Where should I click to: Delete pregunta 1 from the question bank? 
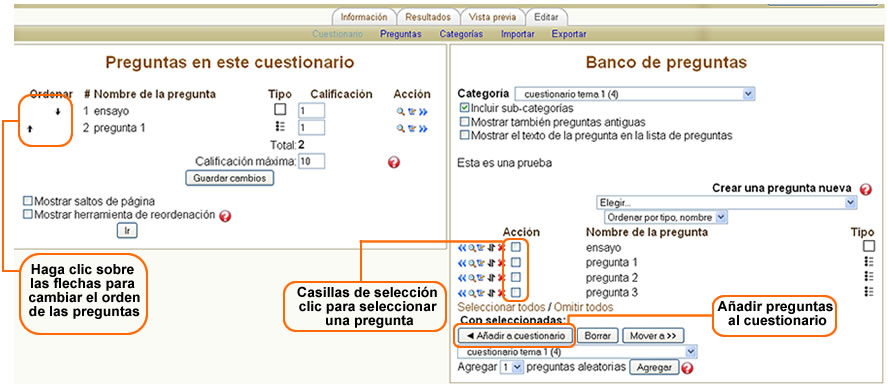(501, 263)
